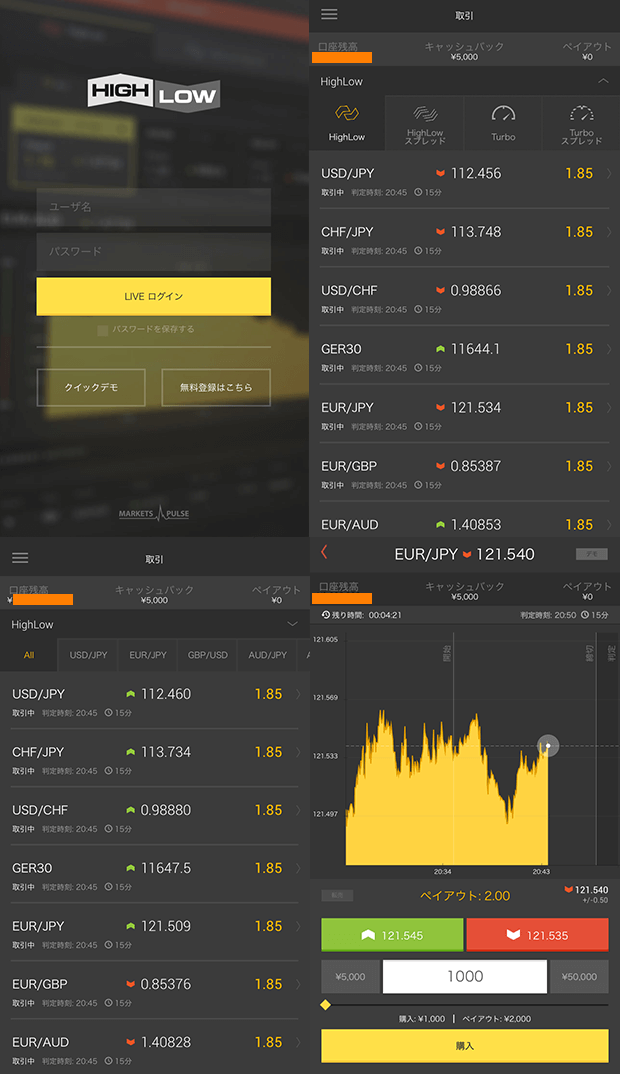Click the yellow diamond amount slider handle
Viewport: 620px width, 1074px height.
point(325,1005)
